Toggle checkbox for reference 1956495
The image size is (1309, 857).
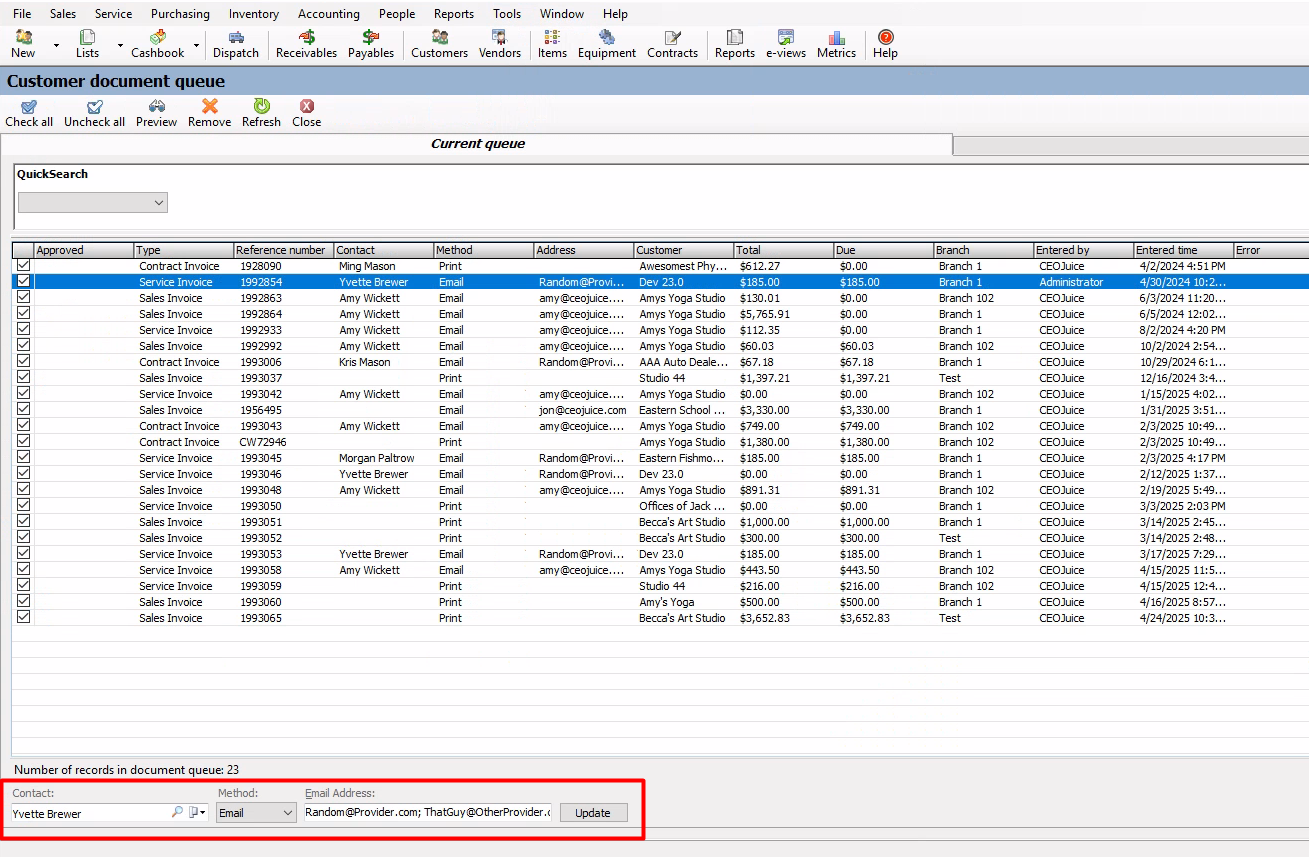point(23,410)
